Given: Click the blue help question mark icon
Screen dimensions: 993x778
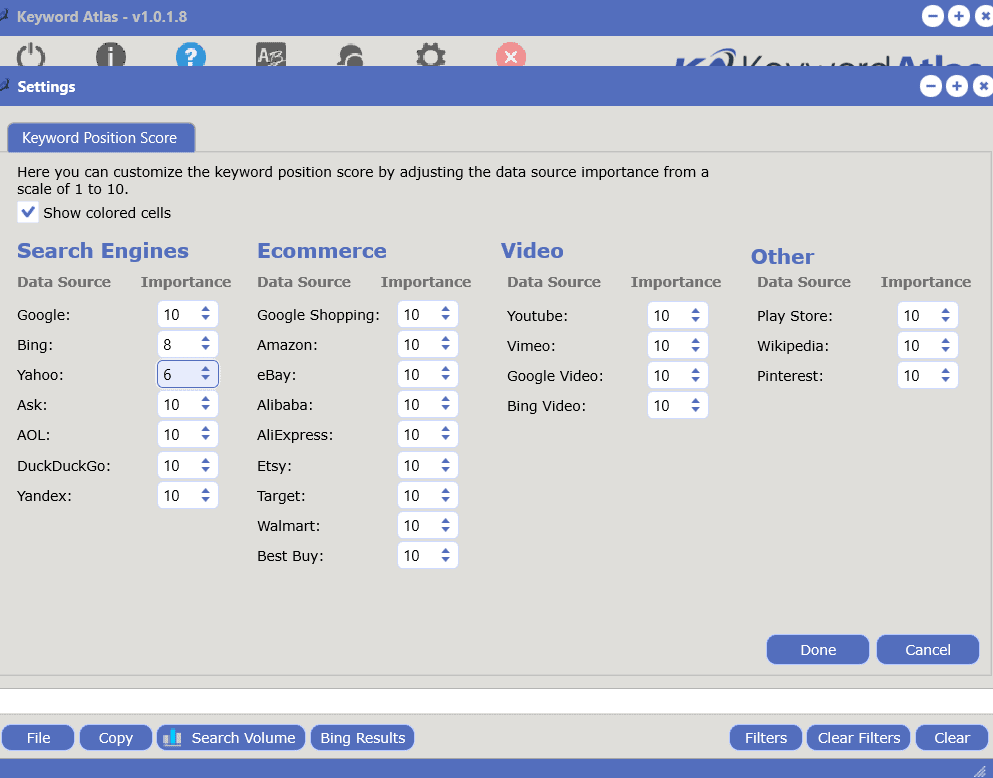Looking at the screenshot, I should point(190,57).
